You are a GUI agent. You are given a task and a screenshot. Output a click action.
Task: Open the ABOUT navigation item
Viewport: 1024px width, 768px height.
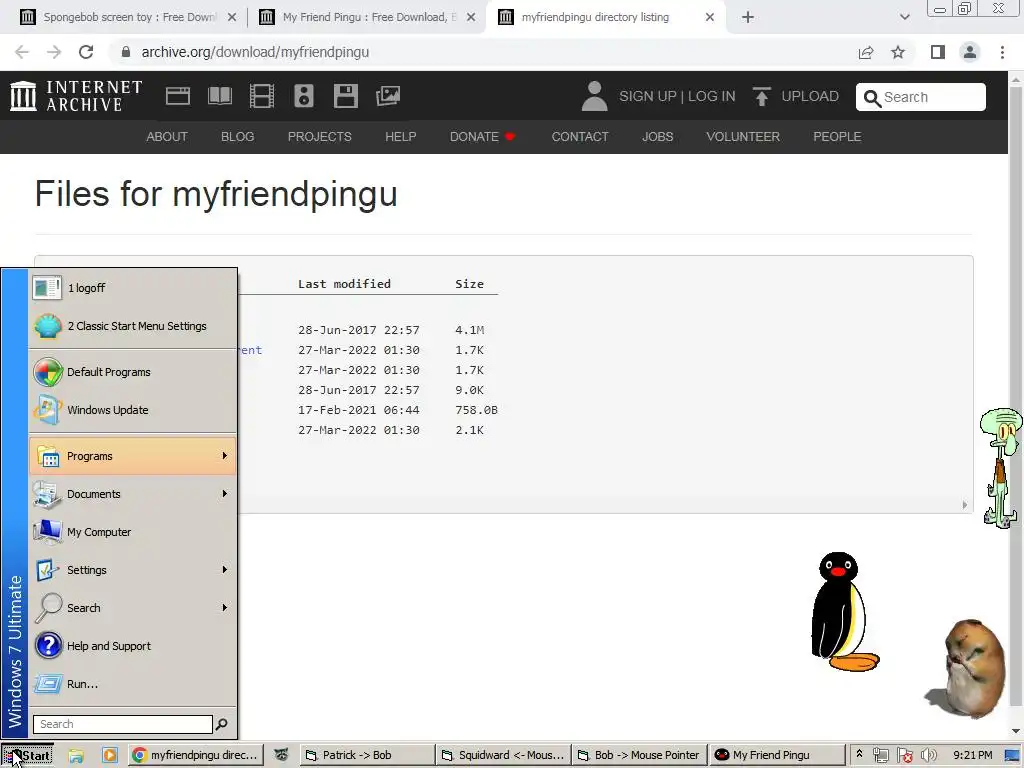(167, 136)
